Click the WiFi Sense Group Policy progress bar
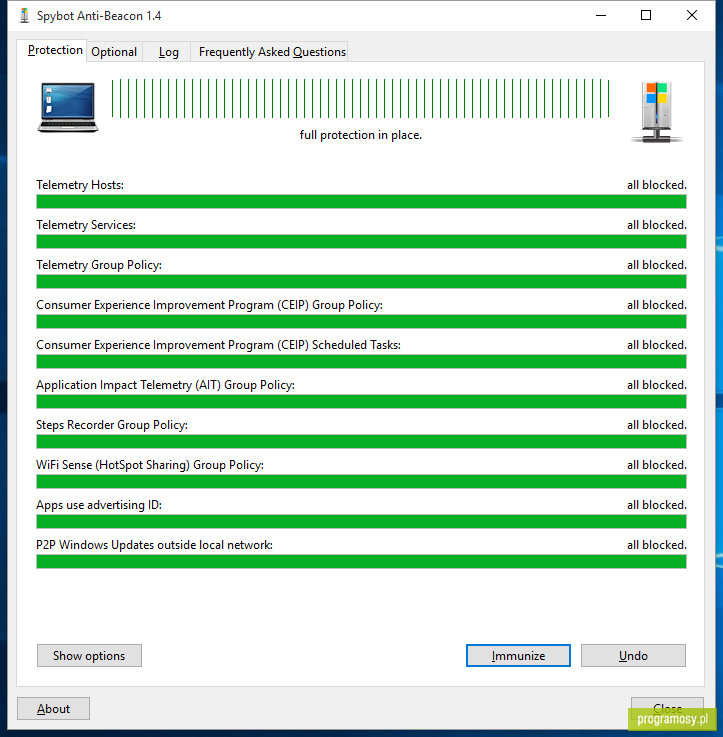The width and height of the screenshot is (723, 737). [x=361, y=481]
